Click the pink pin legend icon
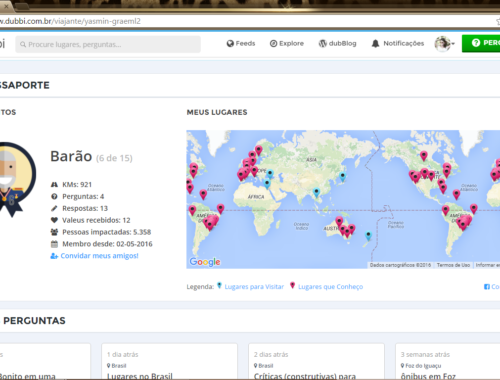This screenshot has width=500, height=380. (292, 286)
